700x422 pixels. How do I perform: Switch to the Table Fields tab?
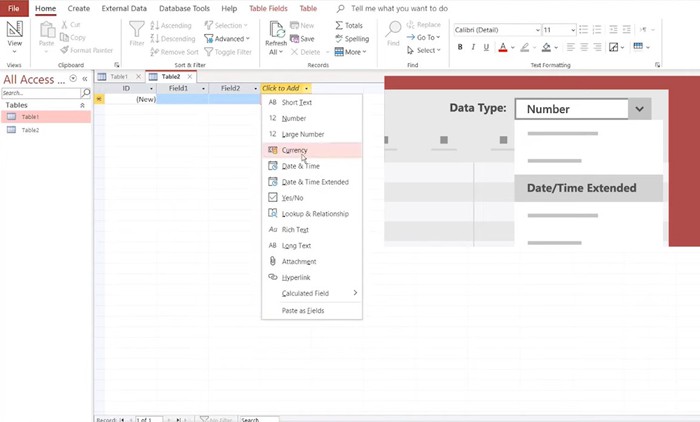(x=268, y=8)
